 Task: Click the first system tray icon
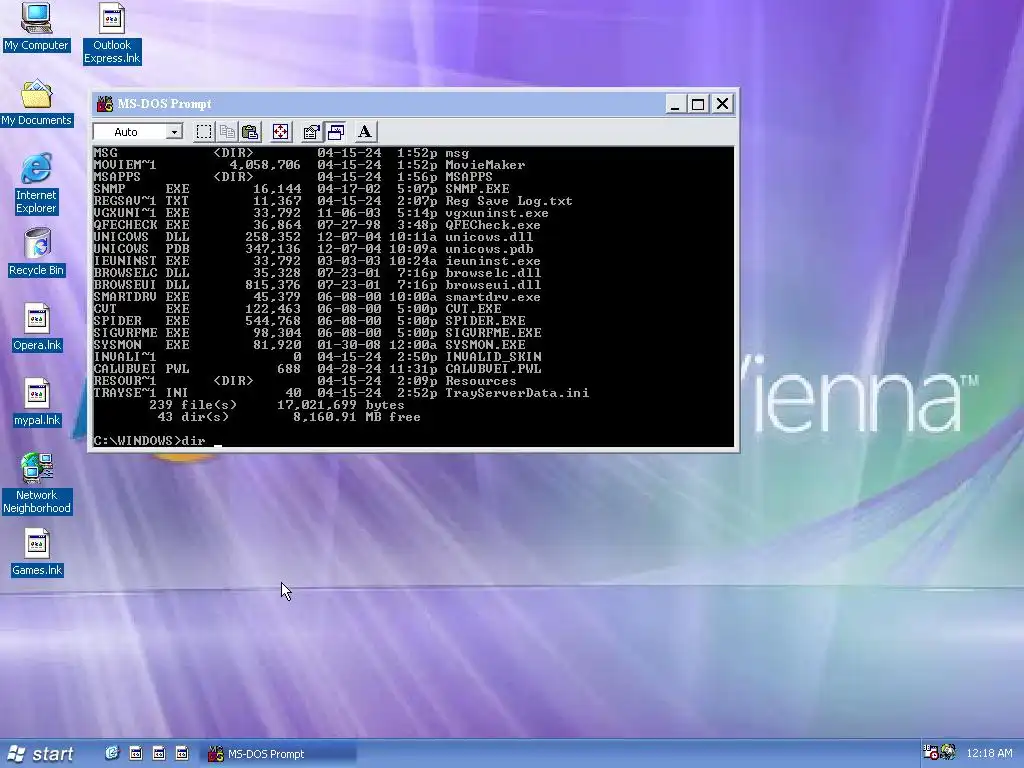pos(931,752)
